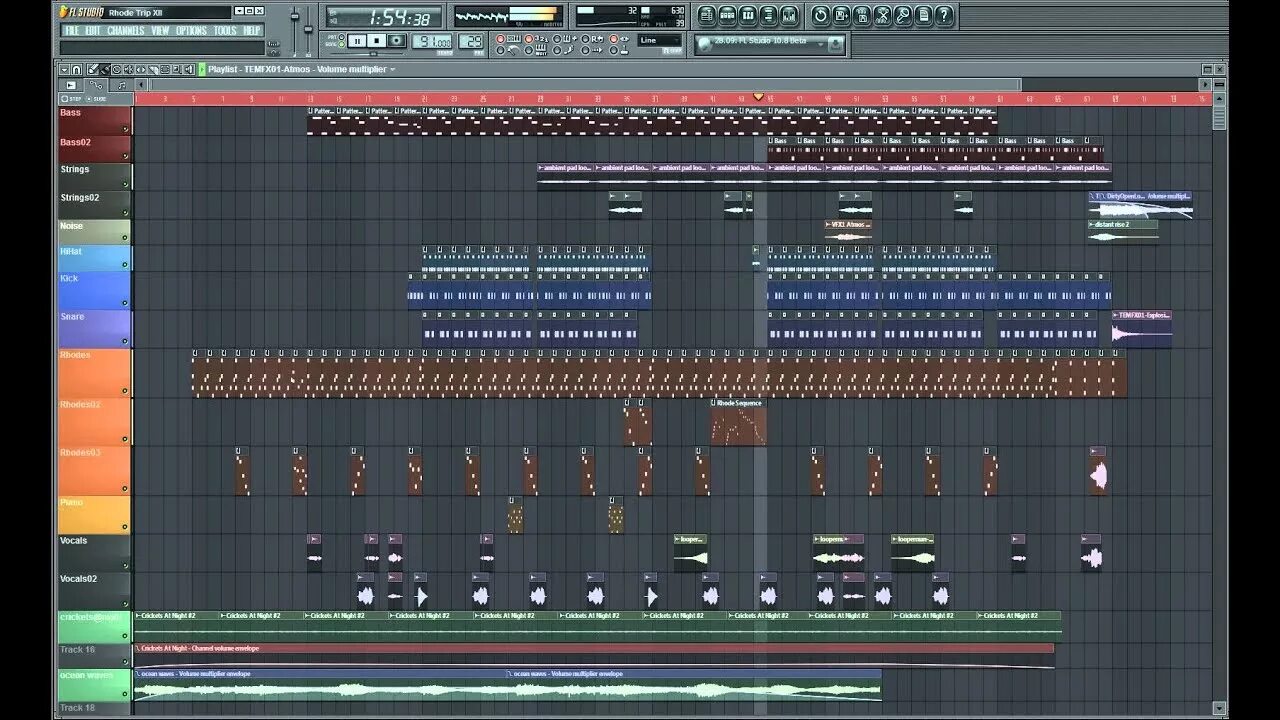Screen dimensions: 1280x720
Task: Open the EDIT menu
Action: coord(93,31)
